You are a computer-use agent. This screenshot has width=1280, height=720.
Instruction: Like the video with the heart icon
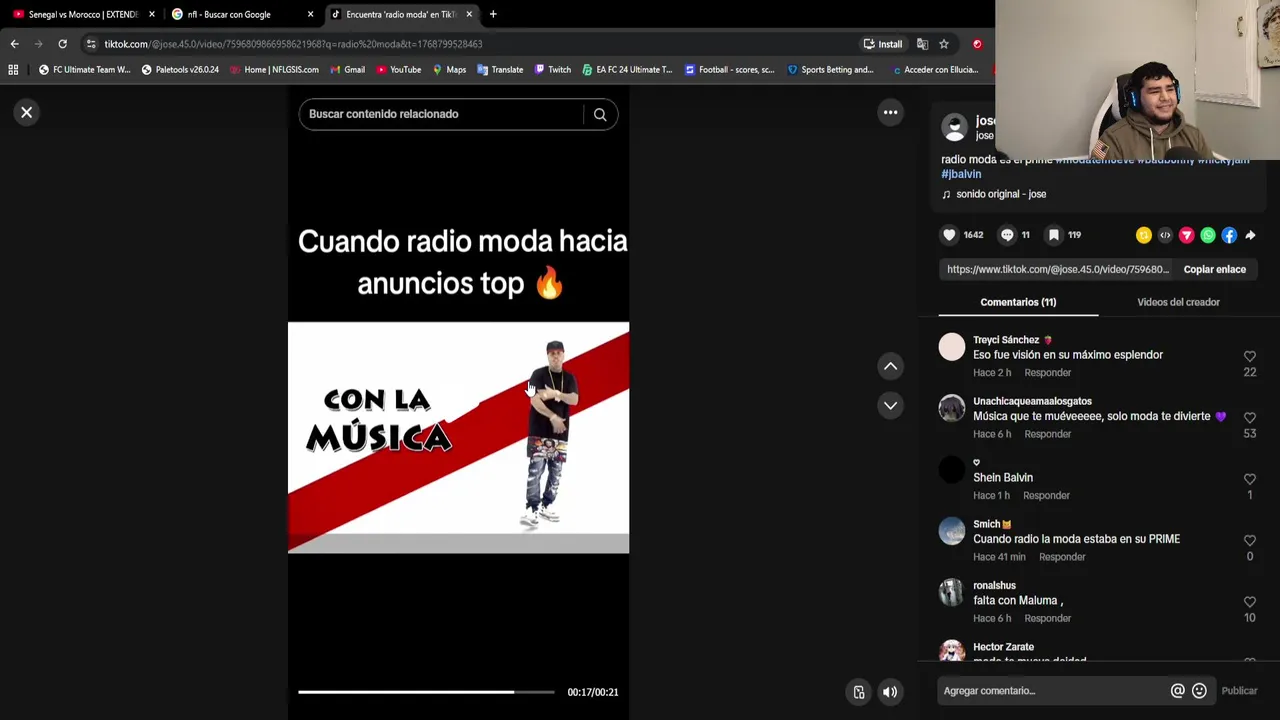(949, 235)
